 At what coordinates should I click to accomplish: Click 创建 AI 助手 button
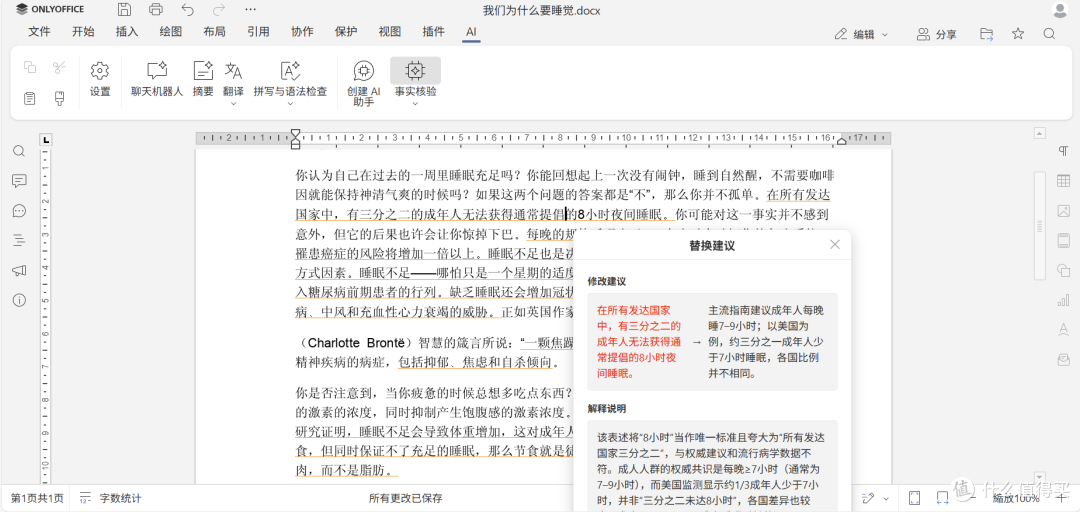click(x=364, y=83)
